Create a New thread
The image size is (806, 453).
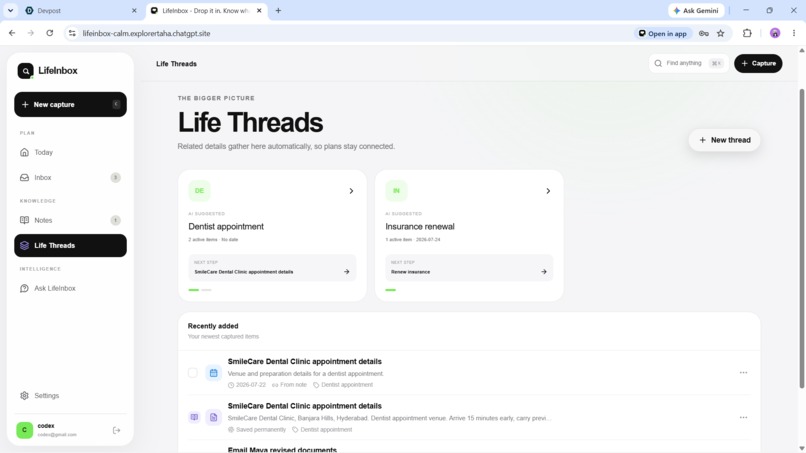pos(724,140)
